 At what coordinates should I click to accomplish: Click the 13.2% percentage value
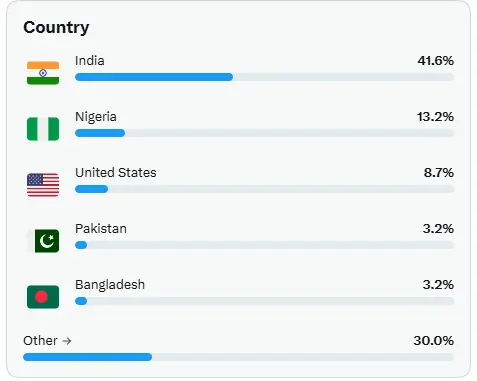coord(435,117)
